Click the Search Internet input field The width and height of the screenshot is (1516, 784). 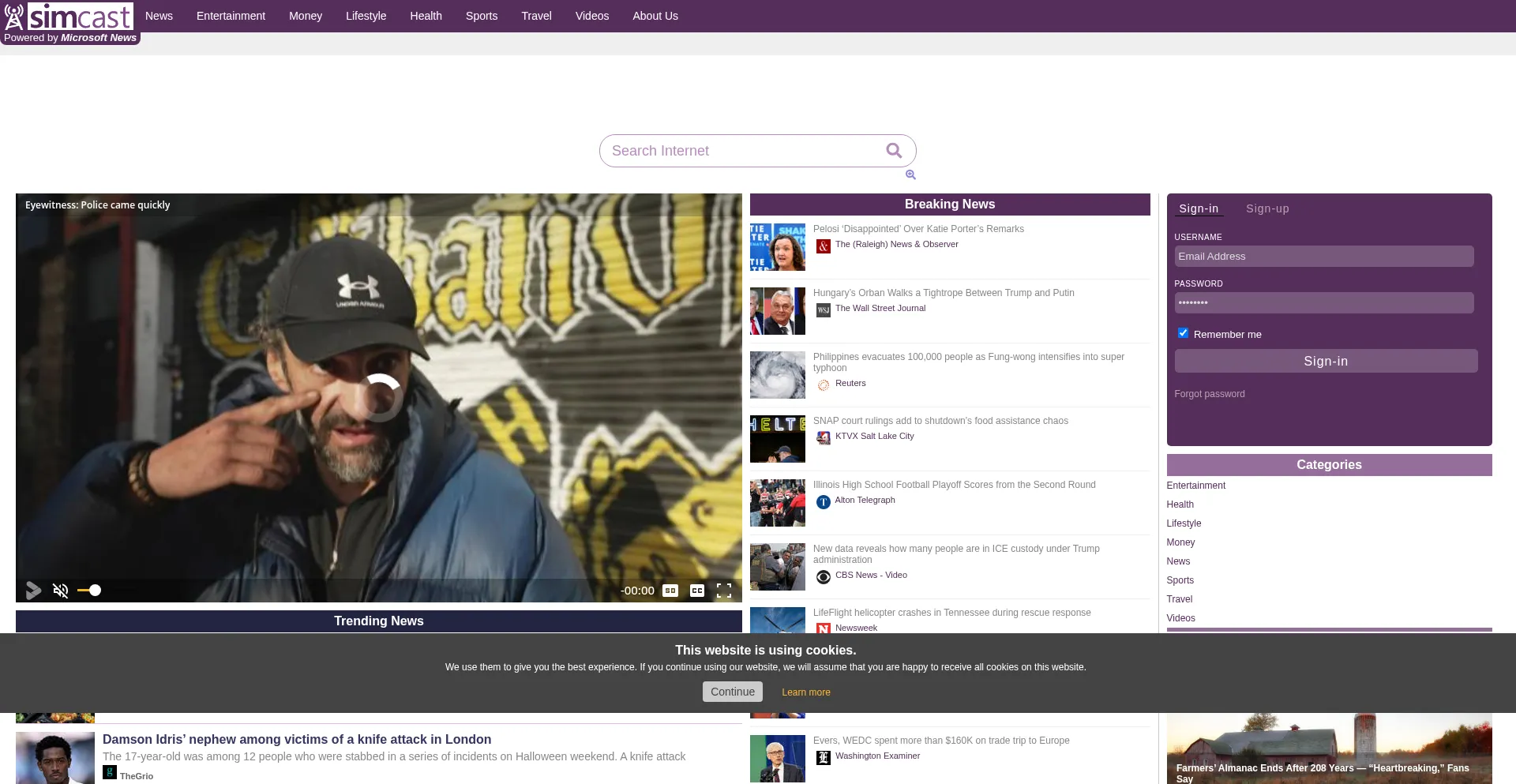[742, 151]
